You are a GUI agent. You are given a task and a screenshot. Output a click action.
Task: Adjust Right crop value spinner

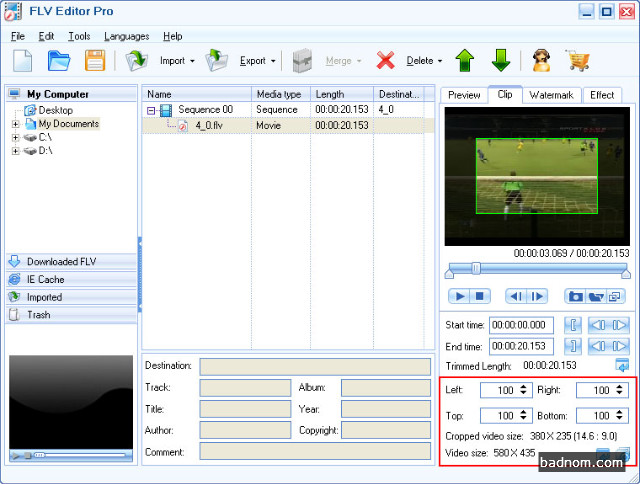coord(620,390)
